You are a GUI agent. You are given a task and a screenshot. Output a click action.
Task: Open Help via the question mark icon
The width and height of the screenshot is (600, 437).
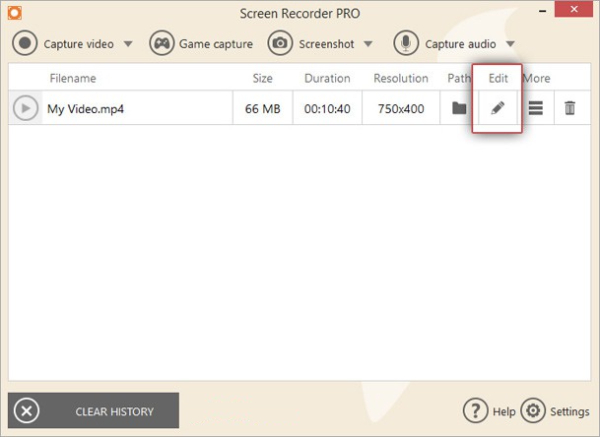pos(475,411)
